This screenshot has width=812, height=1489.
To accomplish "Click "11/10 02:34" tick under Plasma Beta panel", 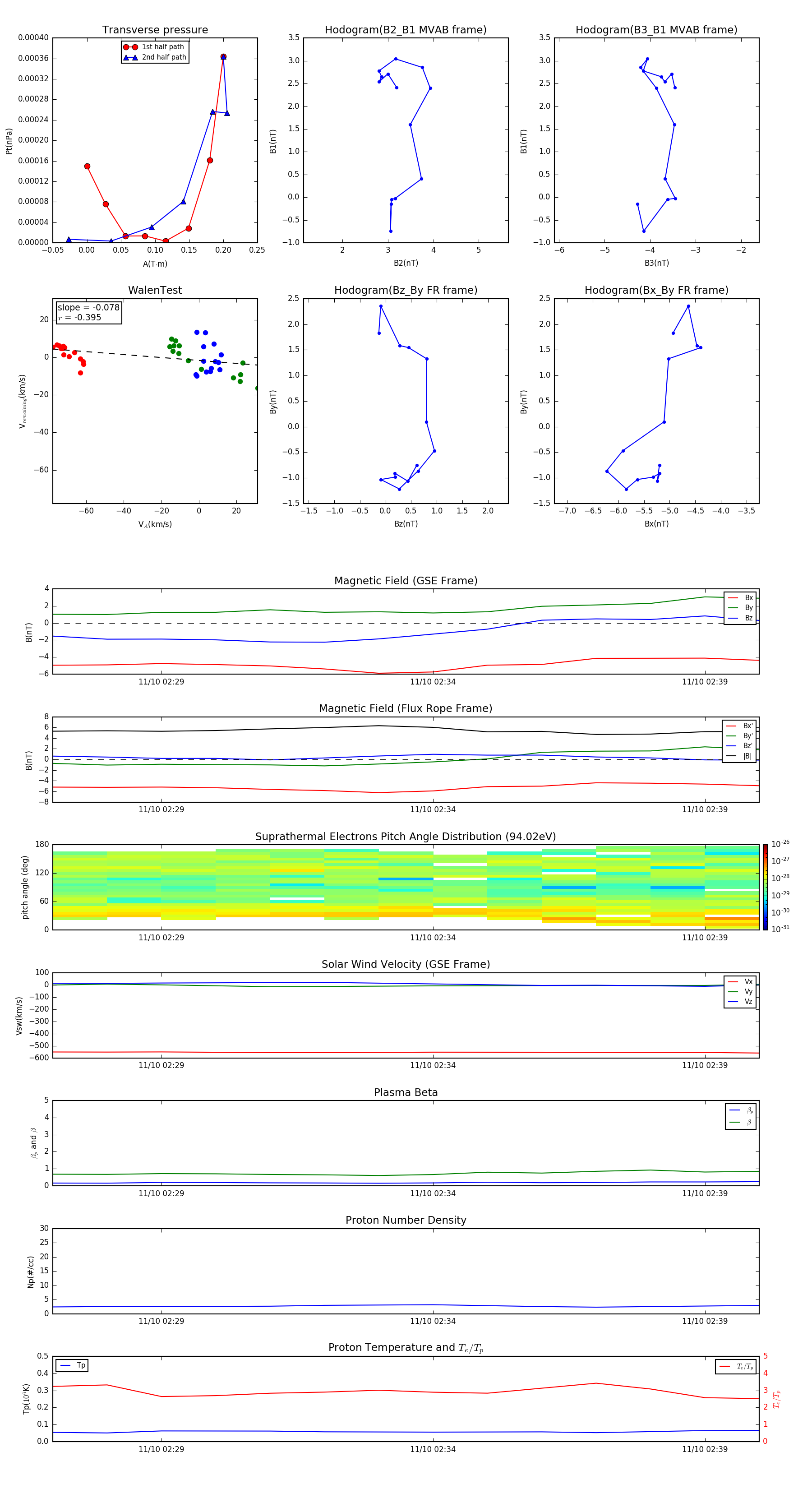I will [x=433, y=1193].
